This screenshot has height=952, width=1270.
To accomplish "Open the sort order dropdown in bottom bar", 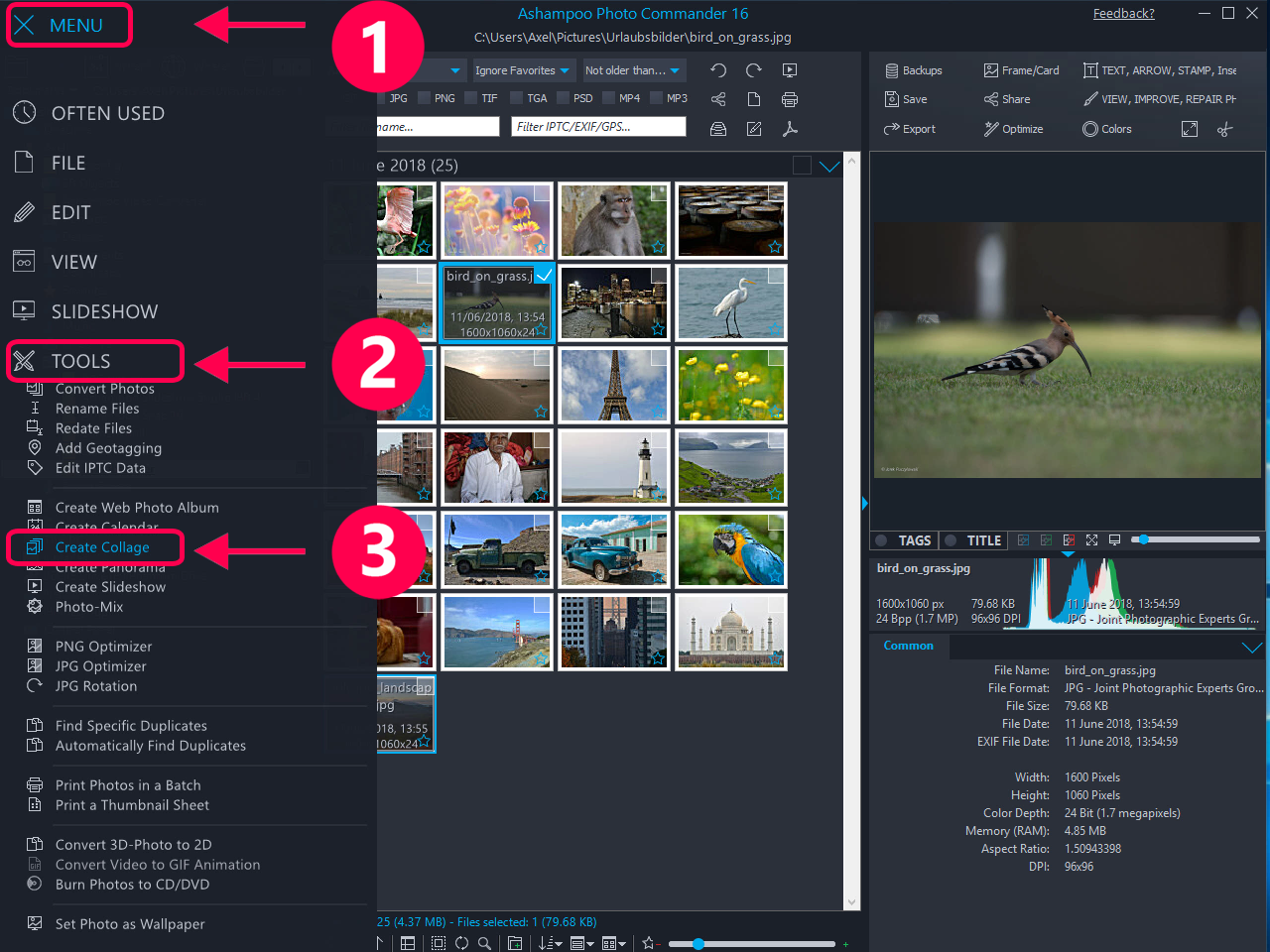I will click(550, 943).
